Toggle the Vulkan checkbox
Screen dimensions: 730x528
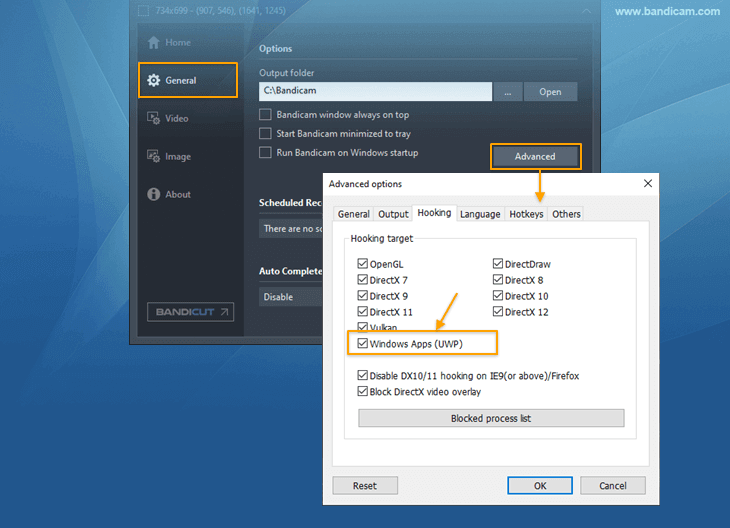click(363, 326)
